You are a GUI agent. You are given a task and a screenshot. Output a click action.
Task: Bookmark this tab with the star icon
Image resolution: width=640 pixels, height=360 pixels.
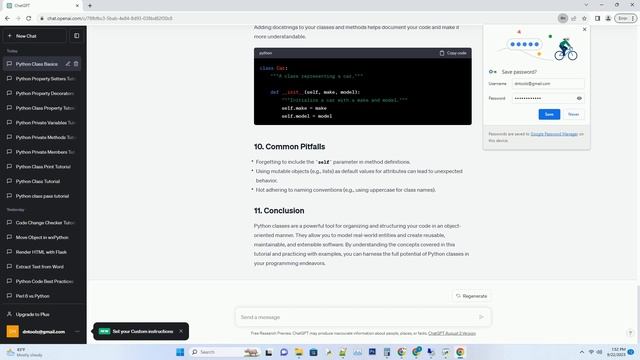(x=584, y=18)
